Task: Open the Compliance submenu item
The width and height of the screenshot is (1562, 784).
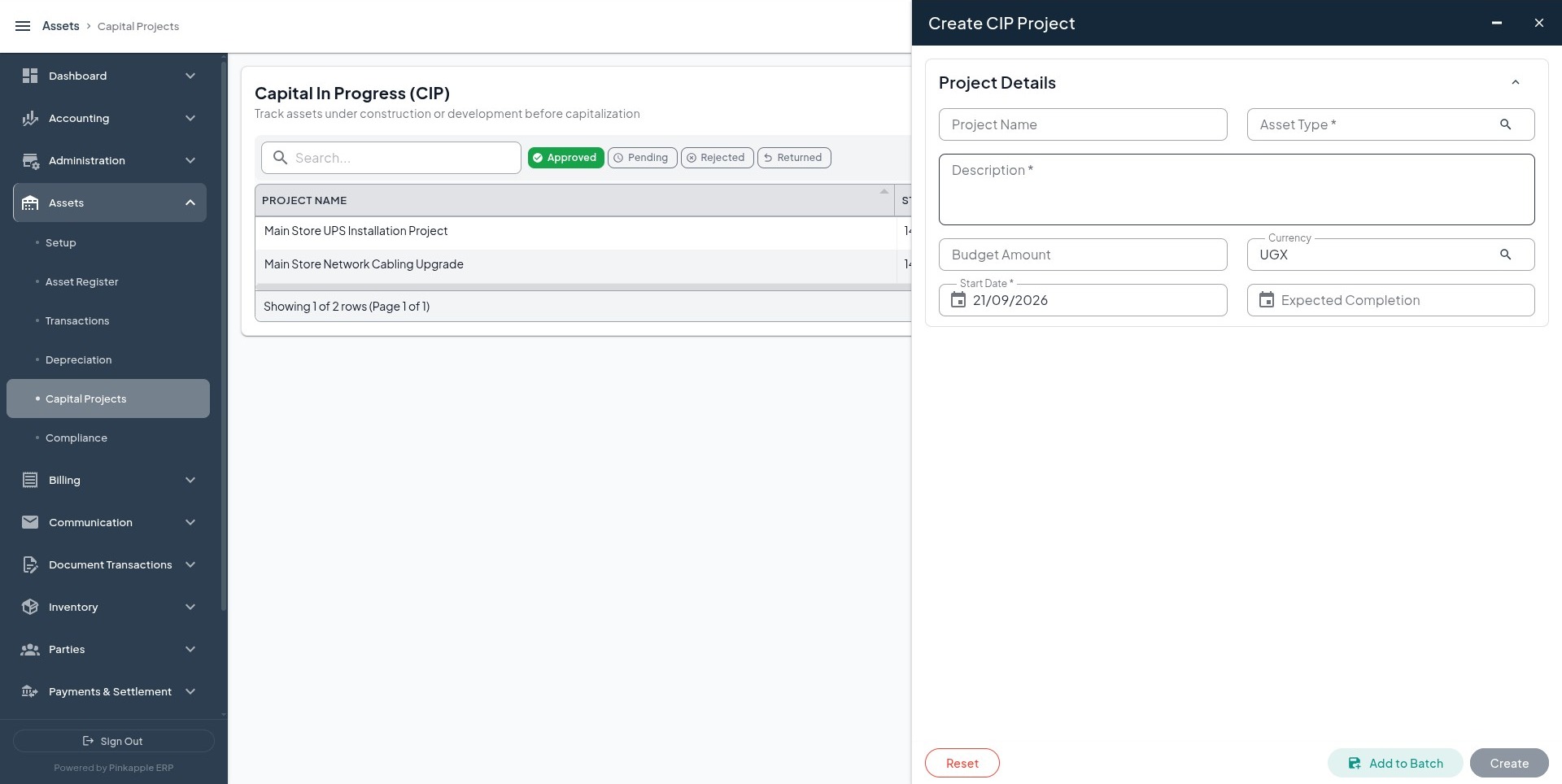Action: coord(108,438)
